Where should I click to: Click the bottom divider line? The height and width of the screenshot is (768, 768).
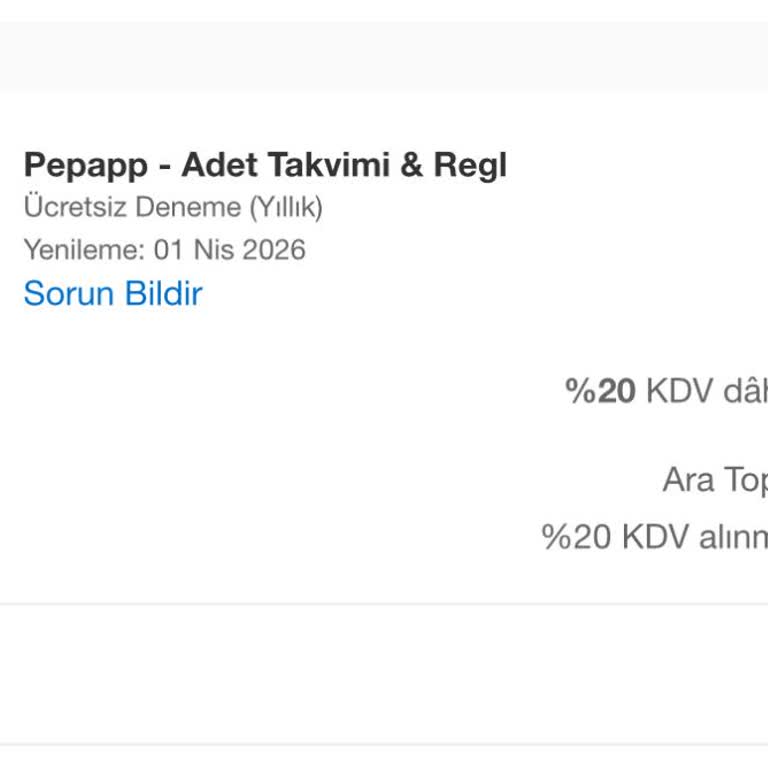tap(384, 744)
